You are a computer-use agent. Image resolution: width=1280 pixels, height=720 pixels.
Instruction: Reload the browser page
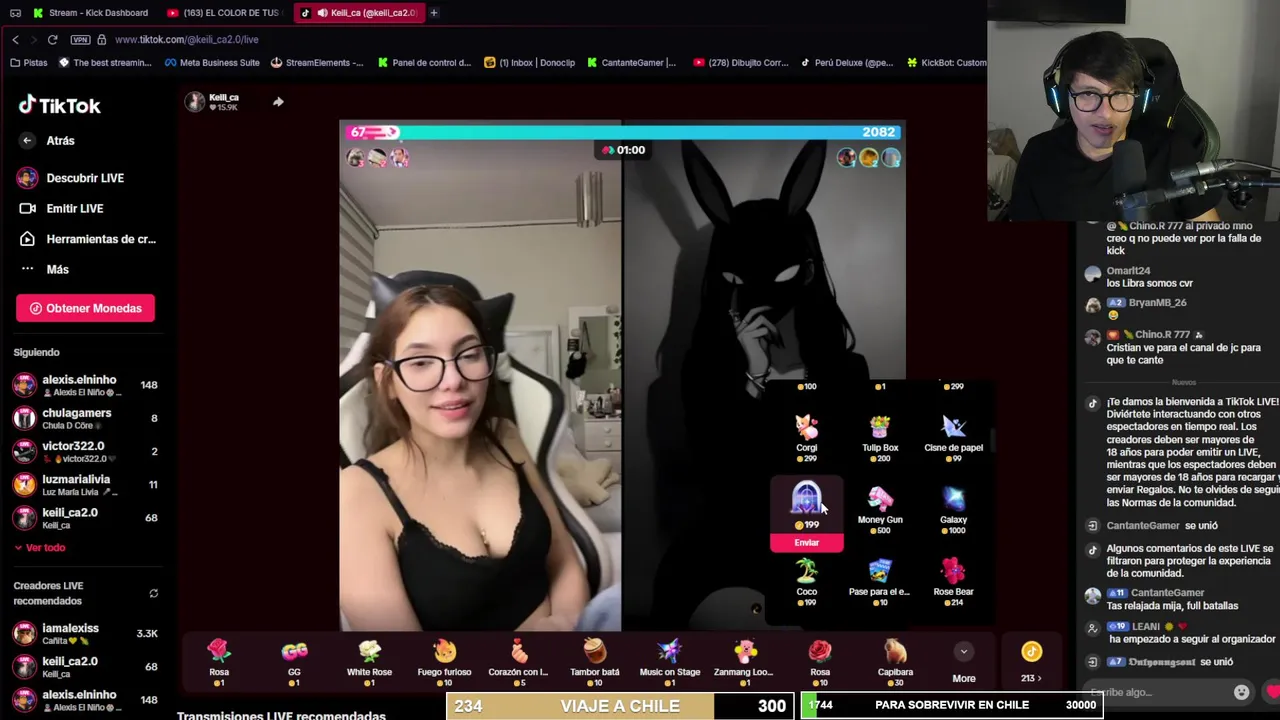coord(52,39)
